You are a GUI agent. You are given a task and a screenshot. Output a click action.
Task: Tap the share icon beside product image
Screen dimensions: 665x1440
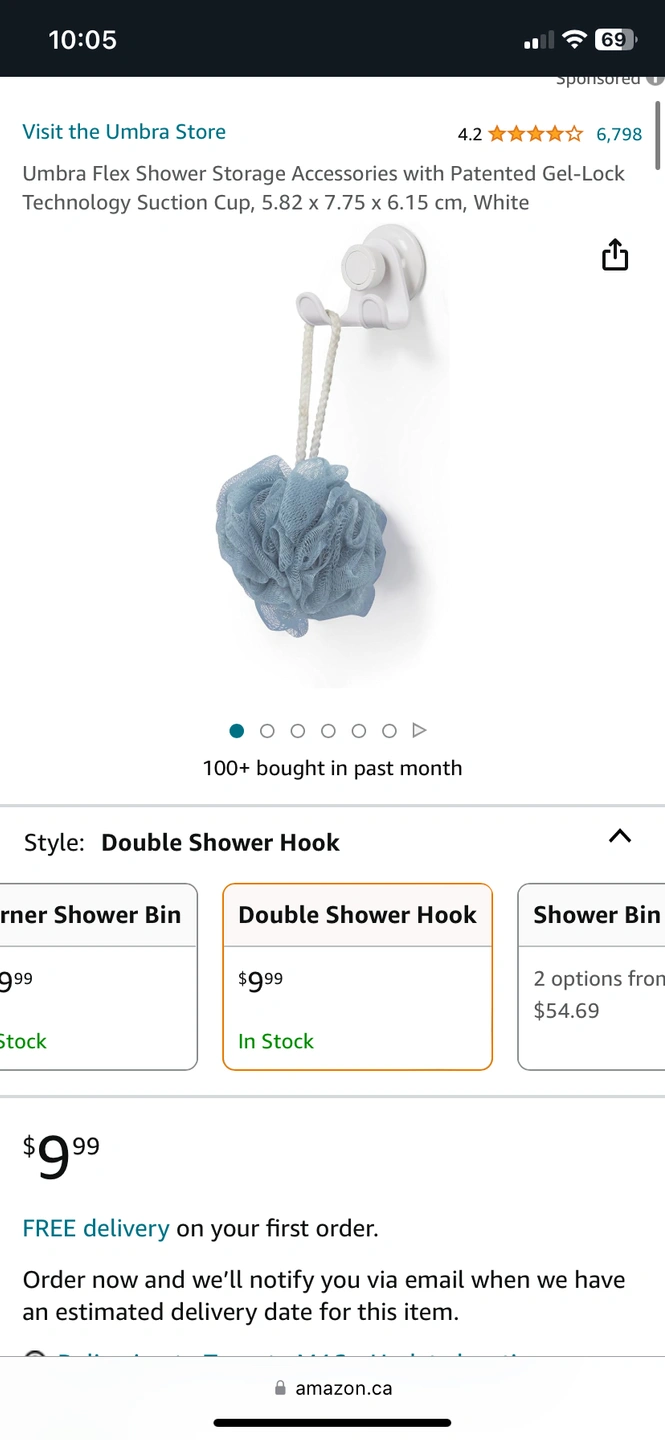tap(615, 255)
